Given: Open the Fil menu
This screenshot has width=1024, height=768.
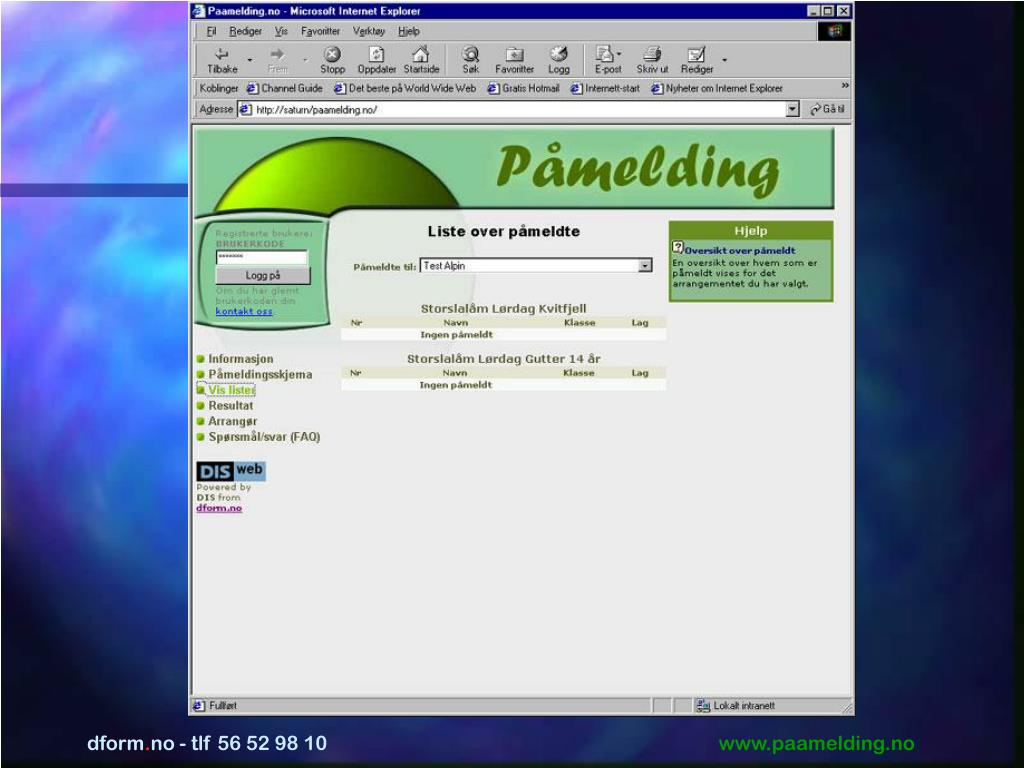Looking at the screenshot, I should tap(211, 31).
